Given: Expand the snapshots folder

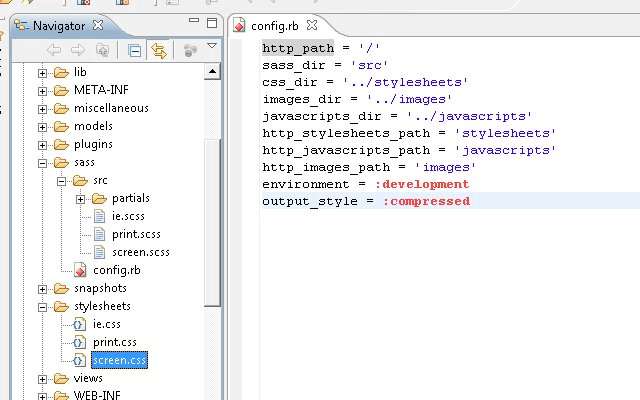Looking at the screenshot, I should coord(42,289).
